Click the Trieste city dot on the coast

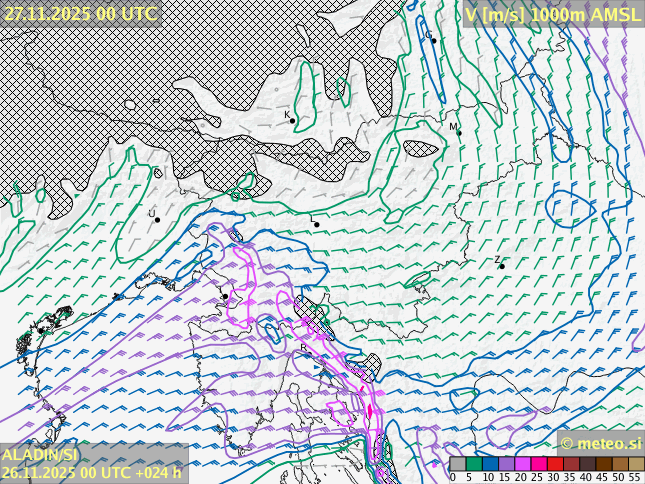(x=225, y=296)
